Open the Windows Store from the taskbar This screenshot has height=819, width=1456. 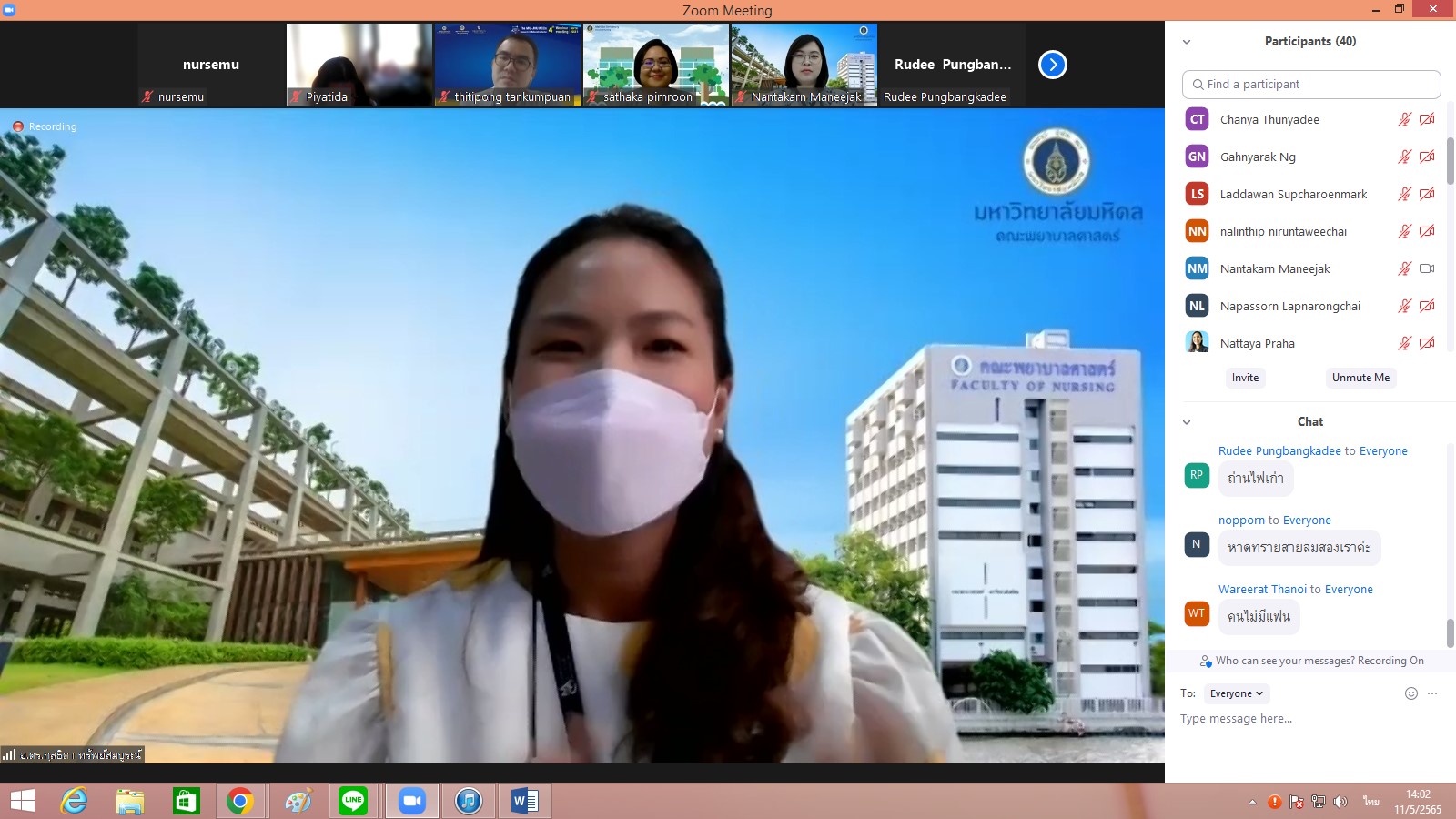coord(186,801)
